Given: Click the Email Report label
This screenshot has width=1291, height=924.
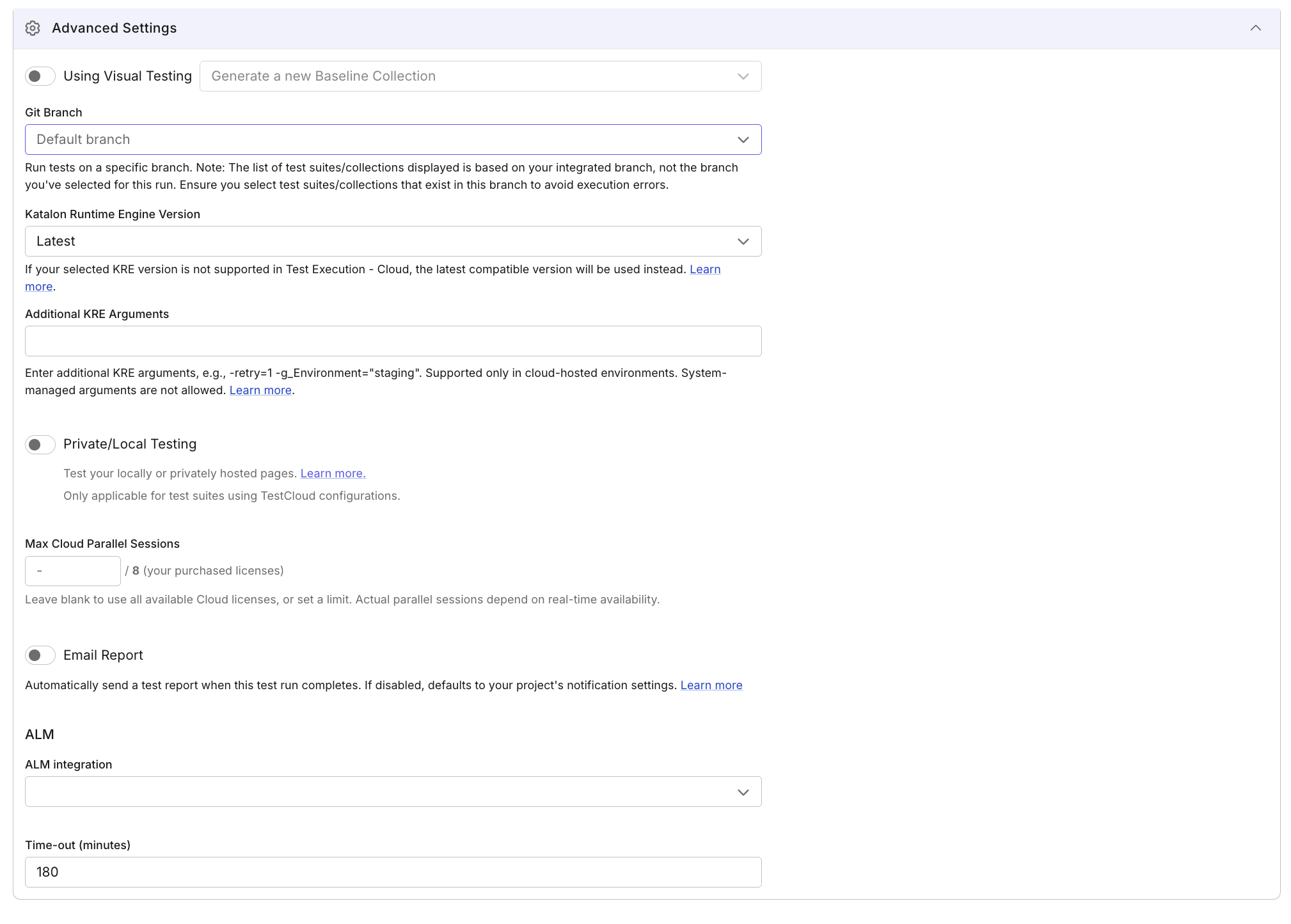Looking at the screenshot, I should 103,655.
